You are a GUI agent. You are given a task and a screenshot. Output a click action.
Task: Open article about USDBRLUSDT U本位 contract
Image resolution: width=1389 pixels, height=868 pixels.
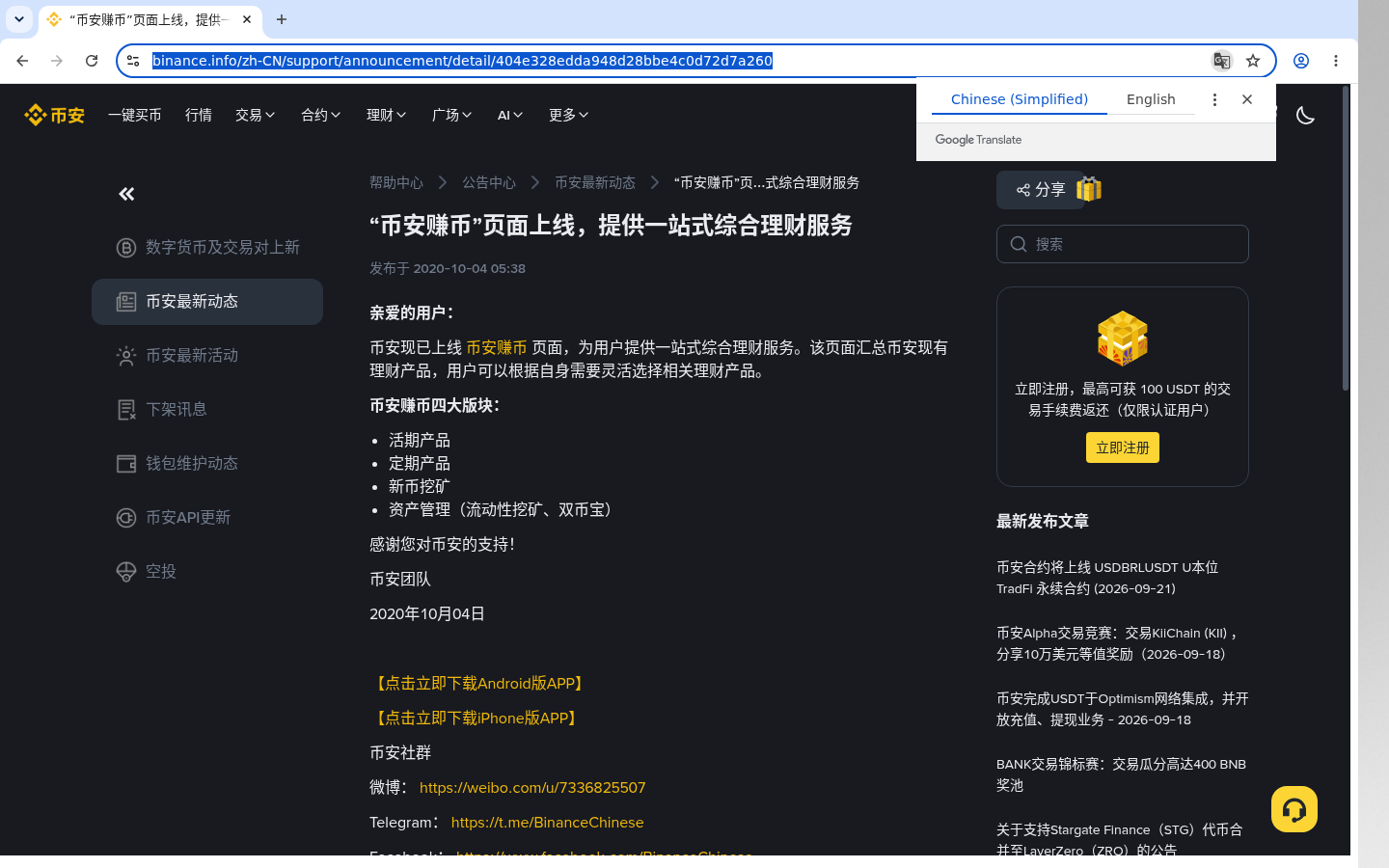coord(1107,578)
